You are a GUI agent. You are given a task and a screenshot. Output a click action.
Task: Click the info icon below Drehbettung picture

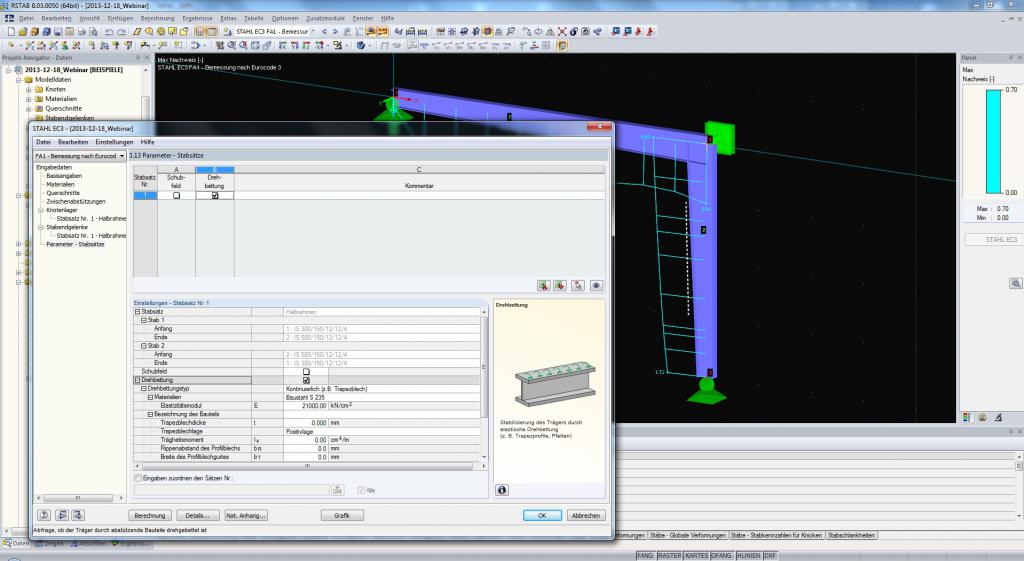click(502, 490)
